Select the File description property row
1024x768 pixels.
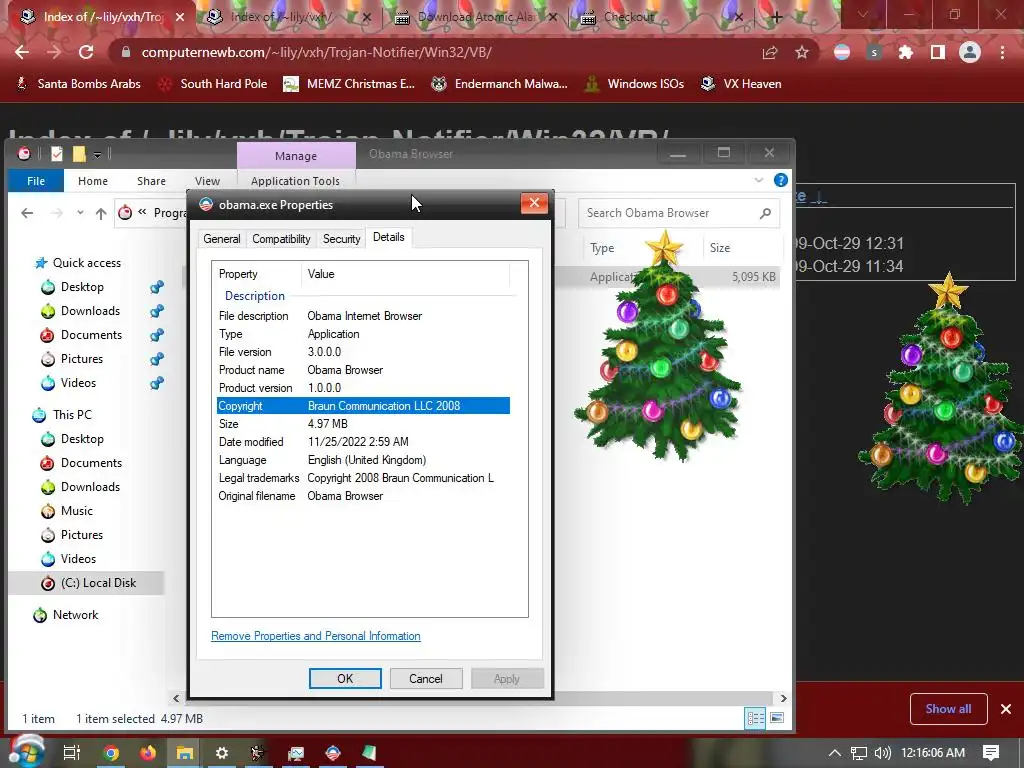[x=363, y=316]
